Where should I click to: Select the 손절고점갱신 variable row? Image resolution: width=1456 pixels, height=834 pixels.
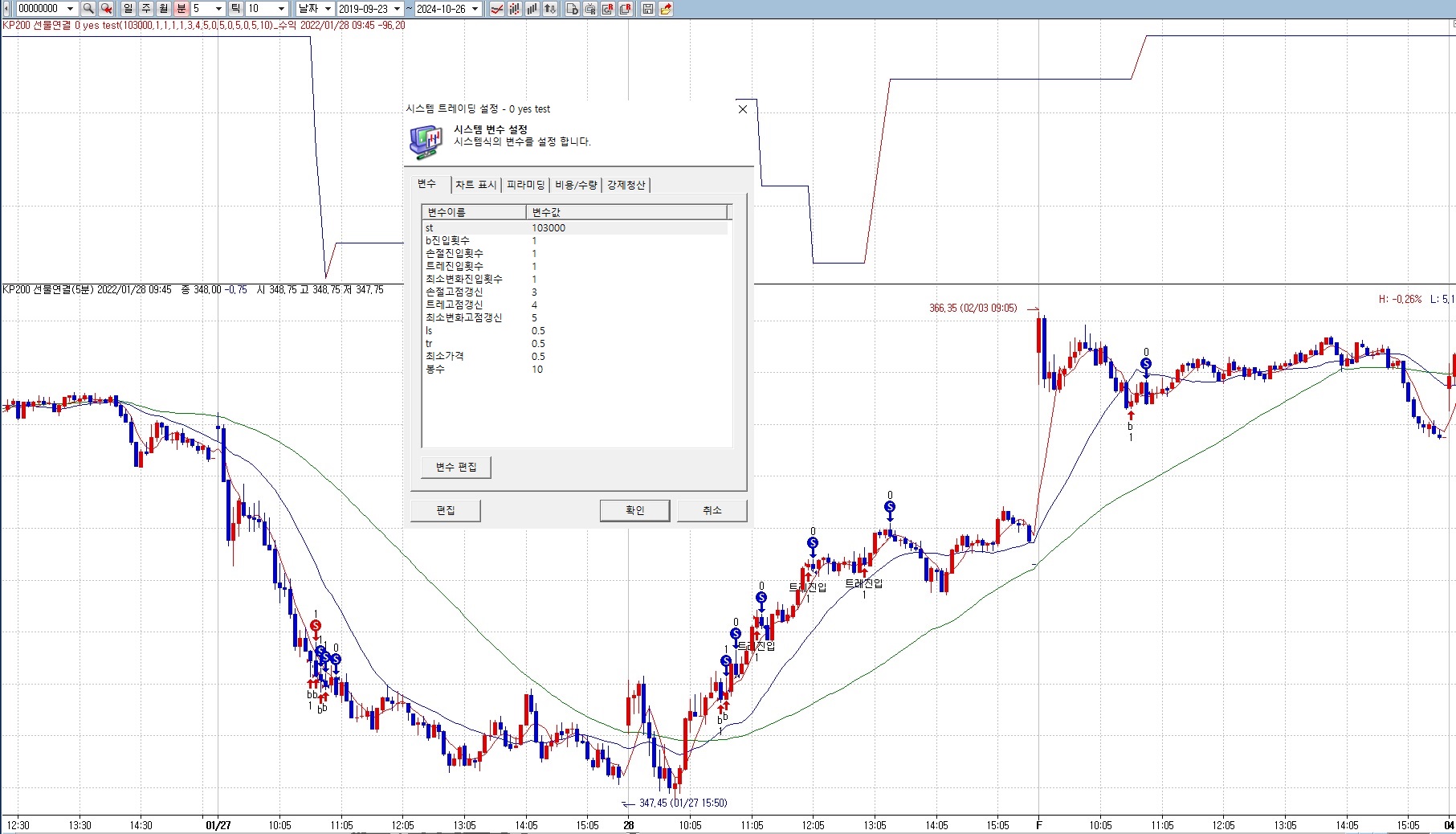click(x=455, y=292)
